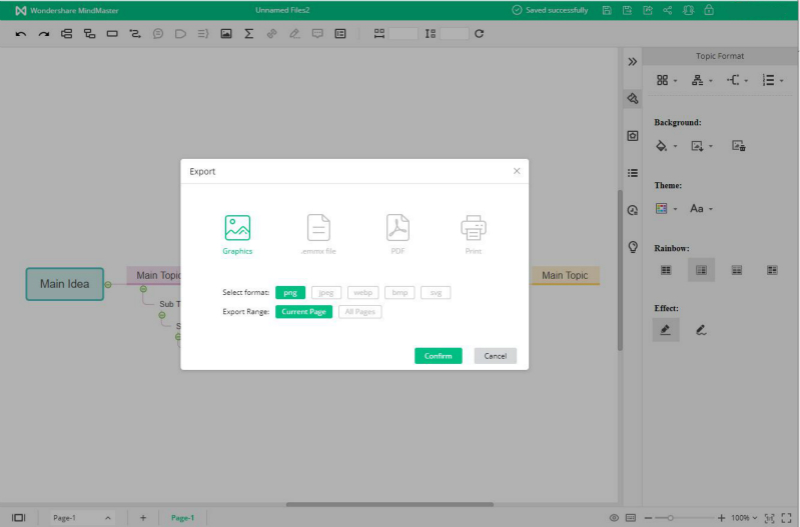Open the 100% zoom level dropdown
800x527 pixels.
(744, 518)
